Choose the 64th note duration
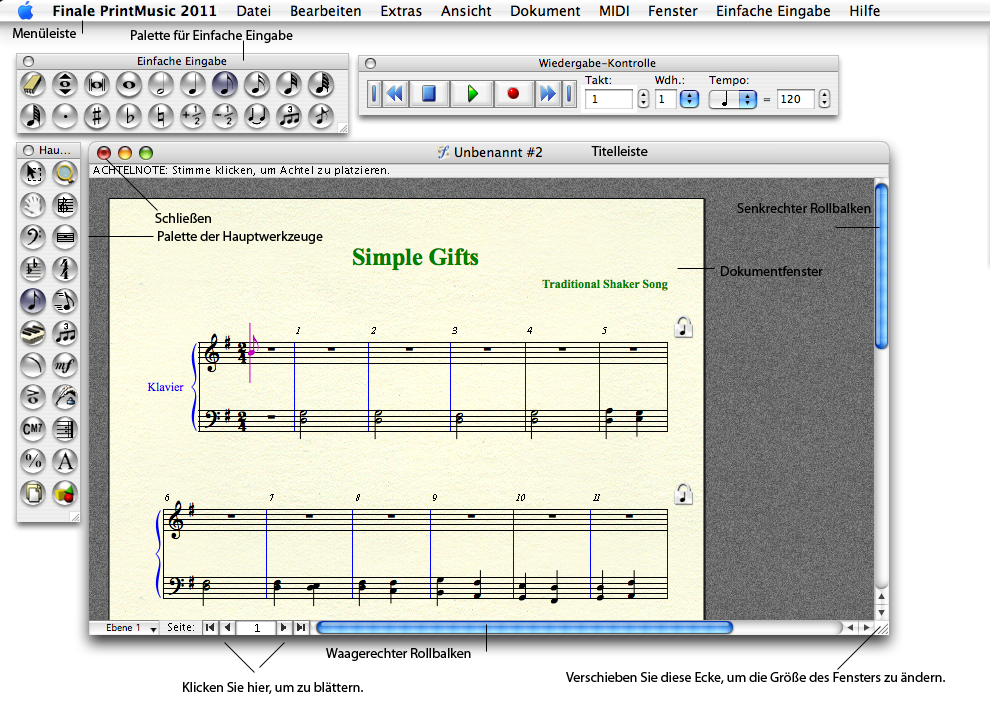The height and width of the screenshot is (716, 990). (321, 85)
